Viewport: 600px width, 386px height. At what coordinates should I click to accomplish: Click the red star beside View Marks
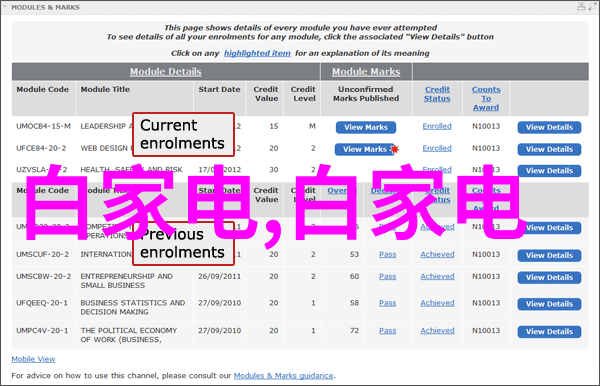pos(395,149)
